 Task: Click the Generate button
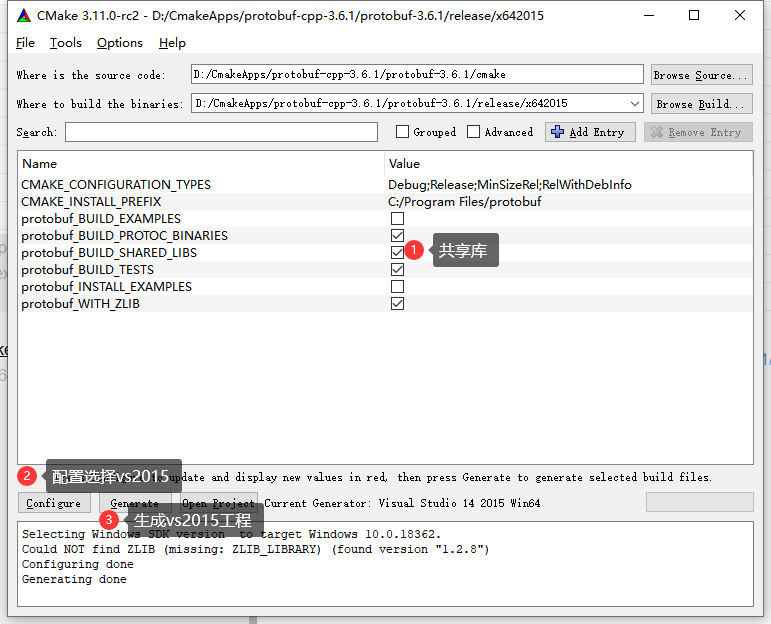[135, 503]
